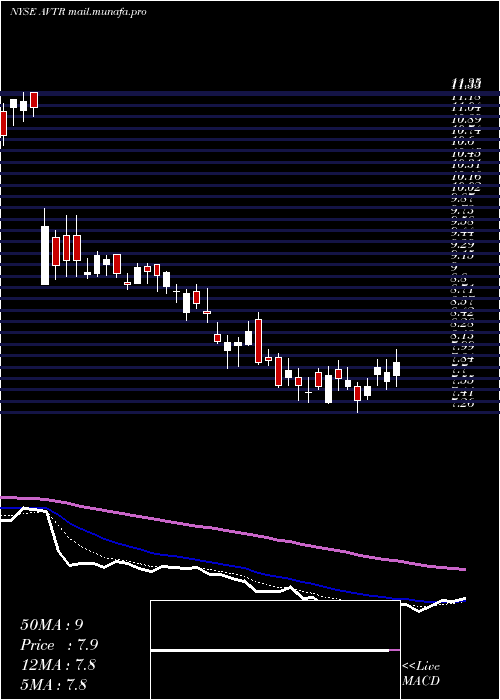Click the <<Live label

pyautogui.click(x=421, y=667)
